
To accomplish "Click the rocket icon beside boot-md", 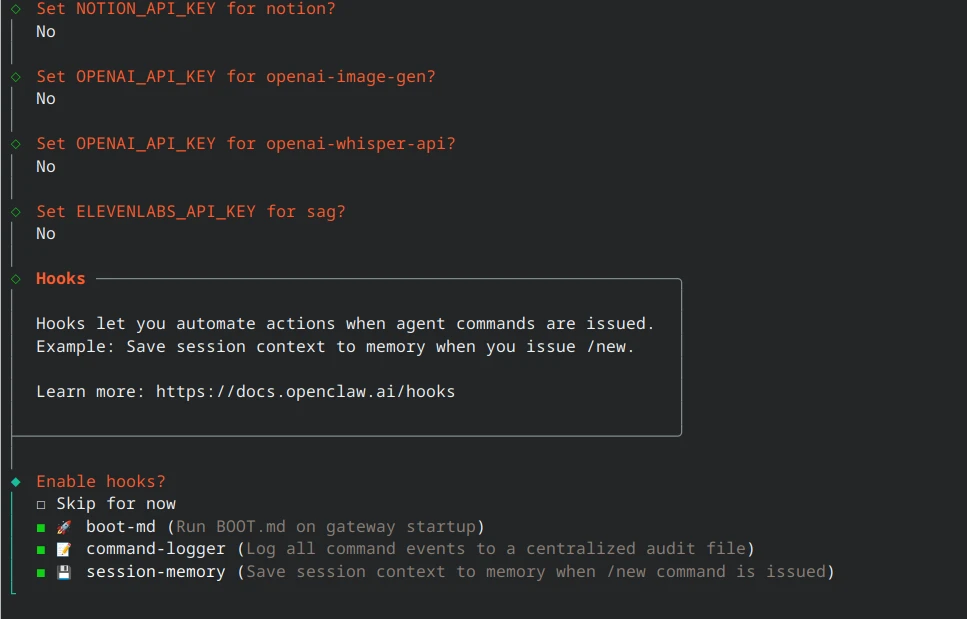I will [x=63, y=527].
